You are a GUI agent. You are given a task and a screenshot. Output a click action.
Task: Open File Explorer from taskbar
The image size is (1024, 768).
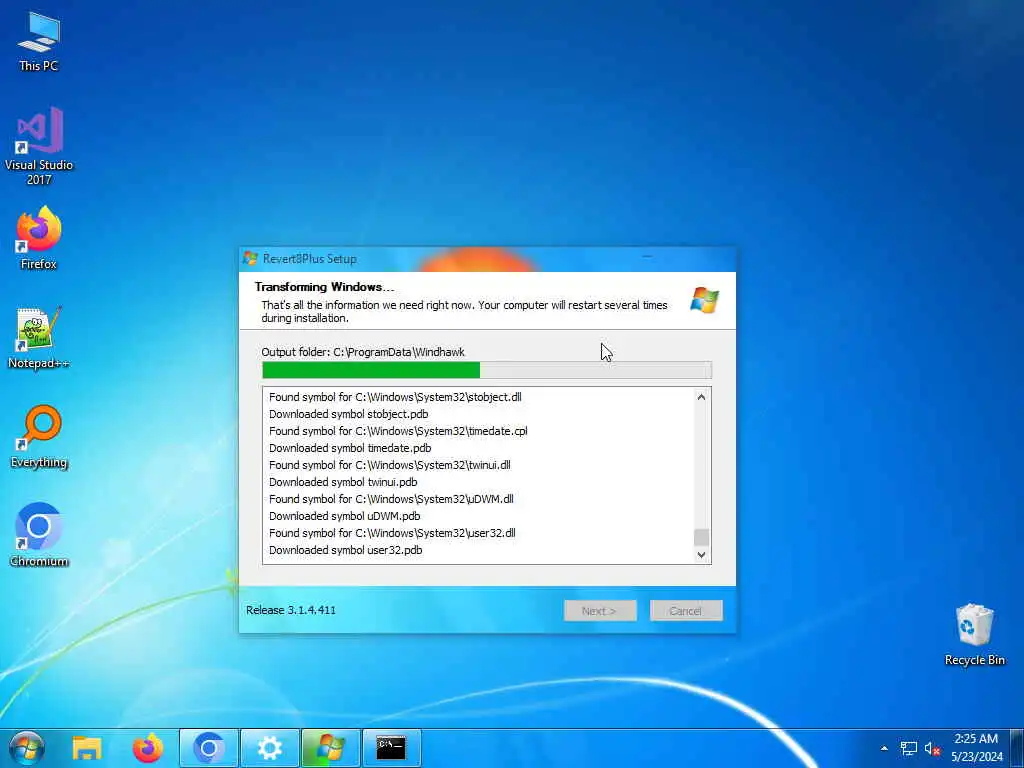87,748
